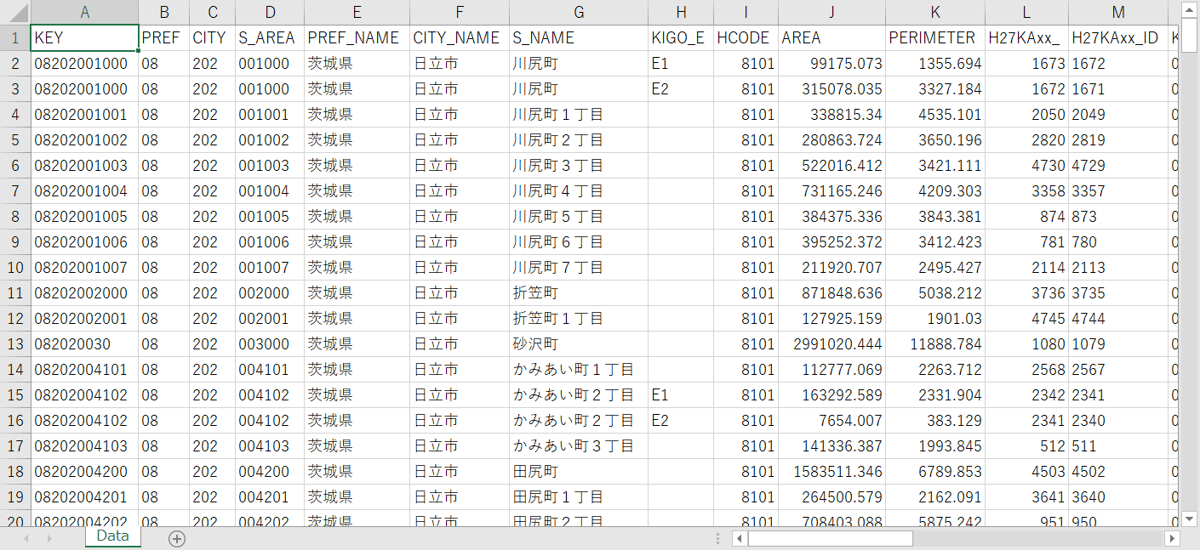This screenshot has height=550, width=1200.
Task: Click horizontal scrollbar left arrow
Action: [739, 538]
